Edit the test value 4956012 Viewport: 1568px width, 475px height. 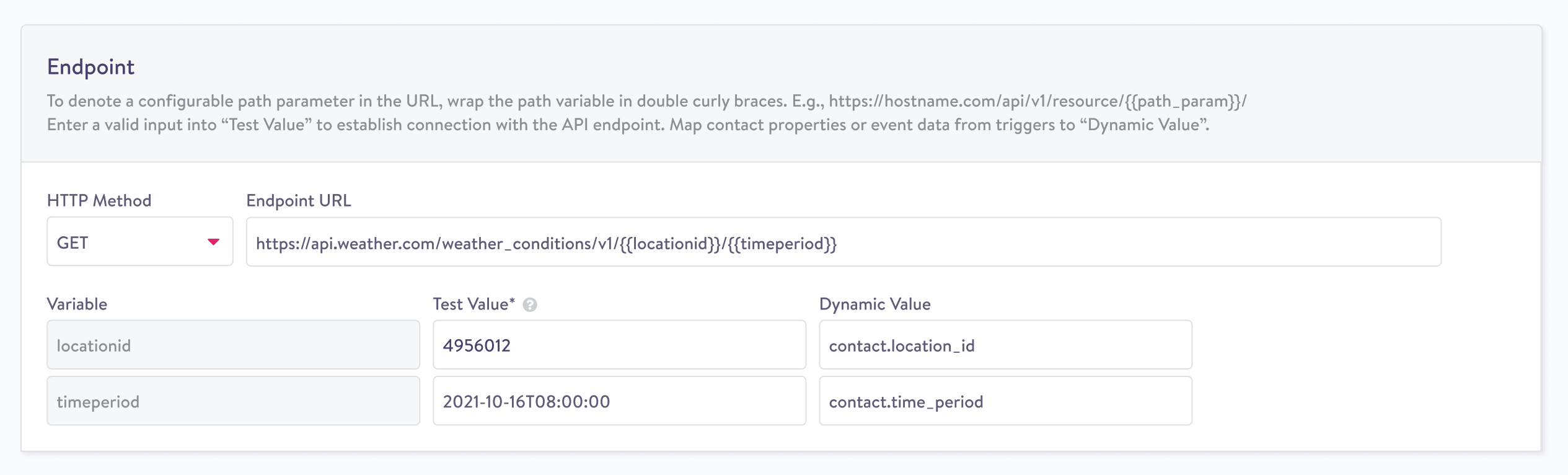619,345
